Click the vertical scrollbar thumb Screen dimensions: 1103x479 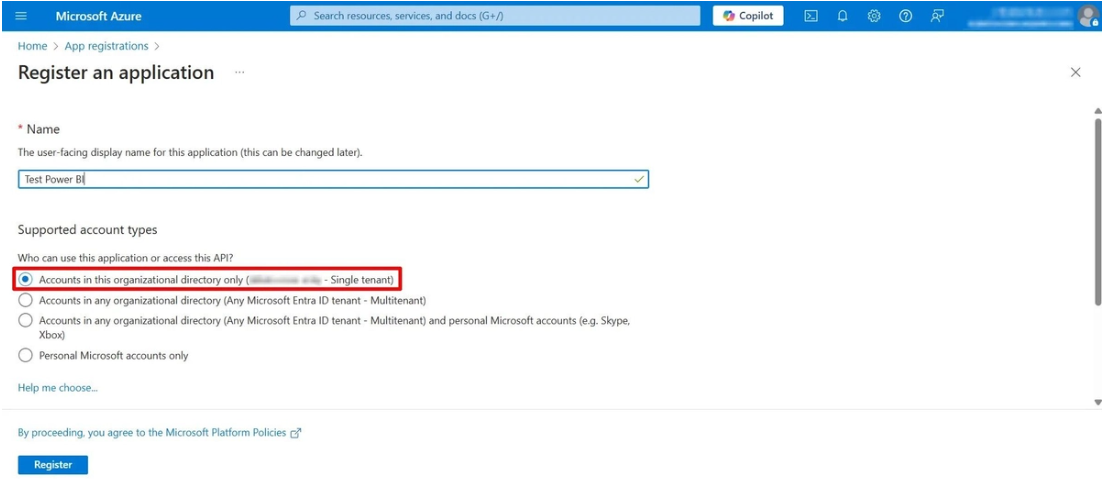pos(1097,211)
